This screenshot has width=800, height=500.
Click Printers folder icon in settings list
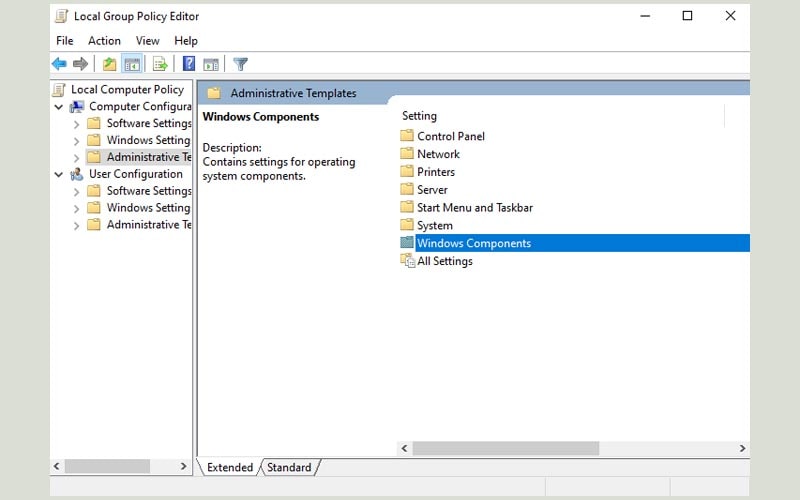tap(407, 171)
